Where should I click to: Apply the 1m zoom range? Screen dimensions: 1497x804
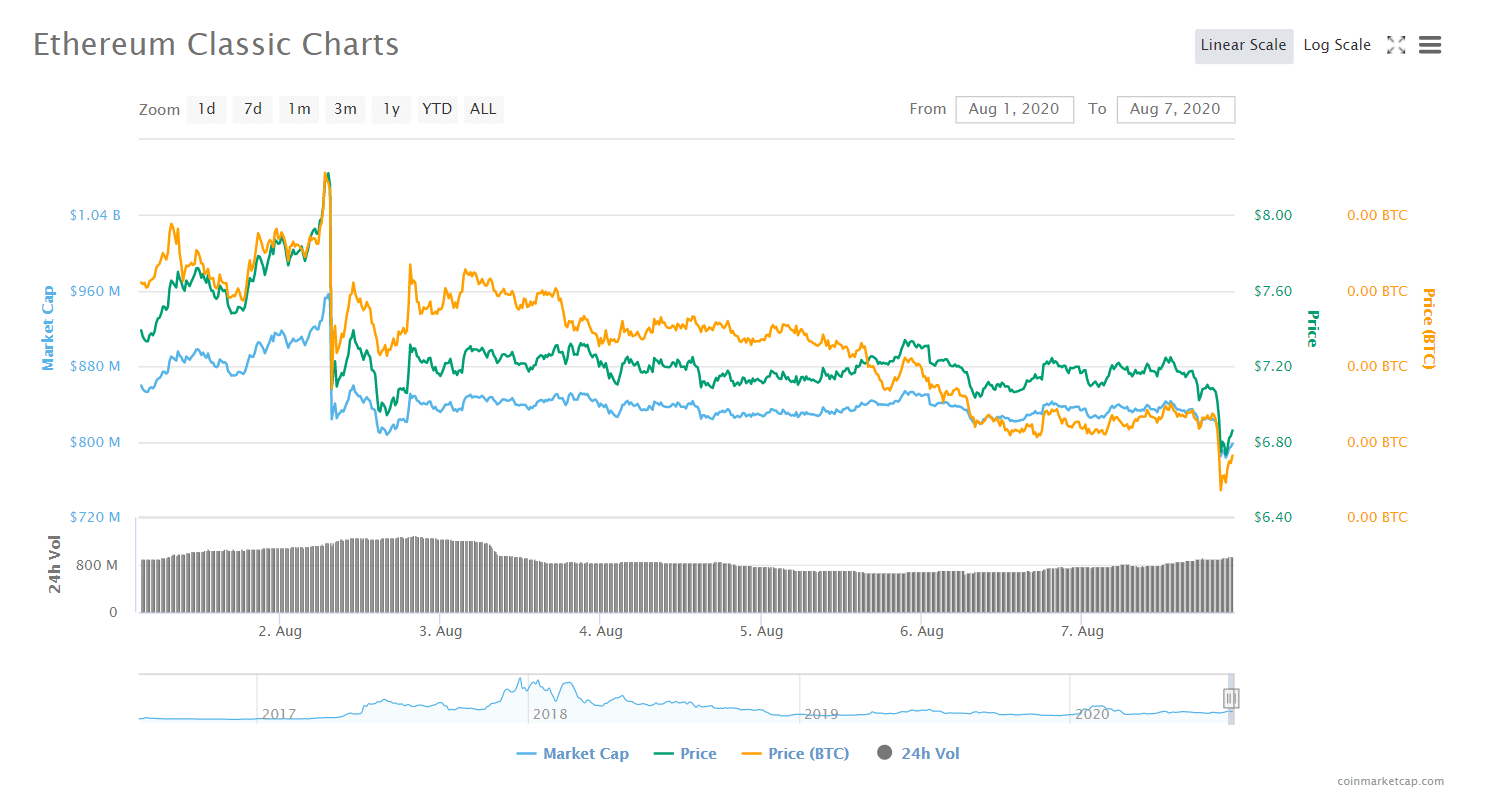click(x=299, y=109)
